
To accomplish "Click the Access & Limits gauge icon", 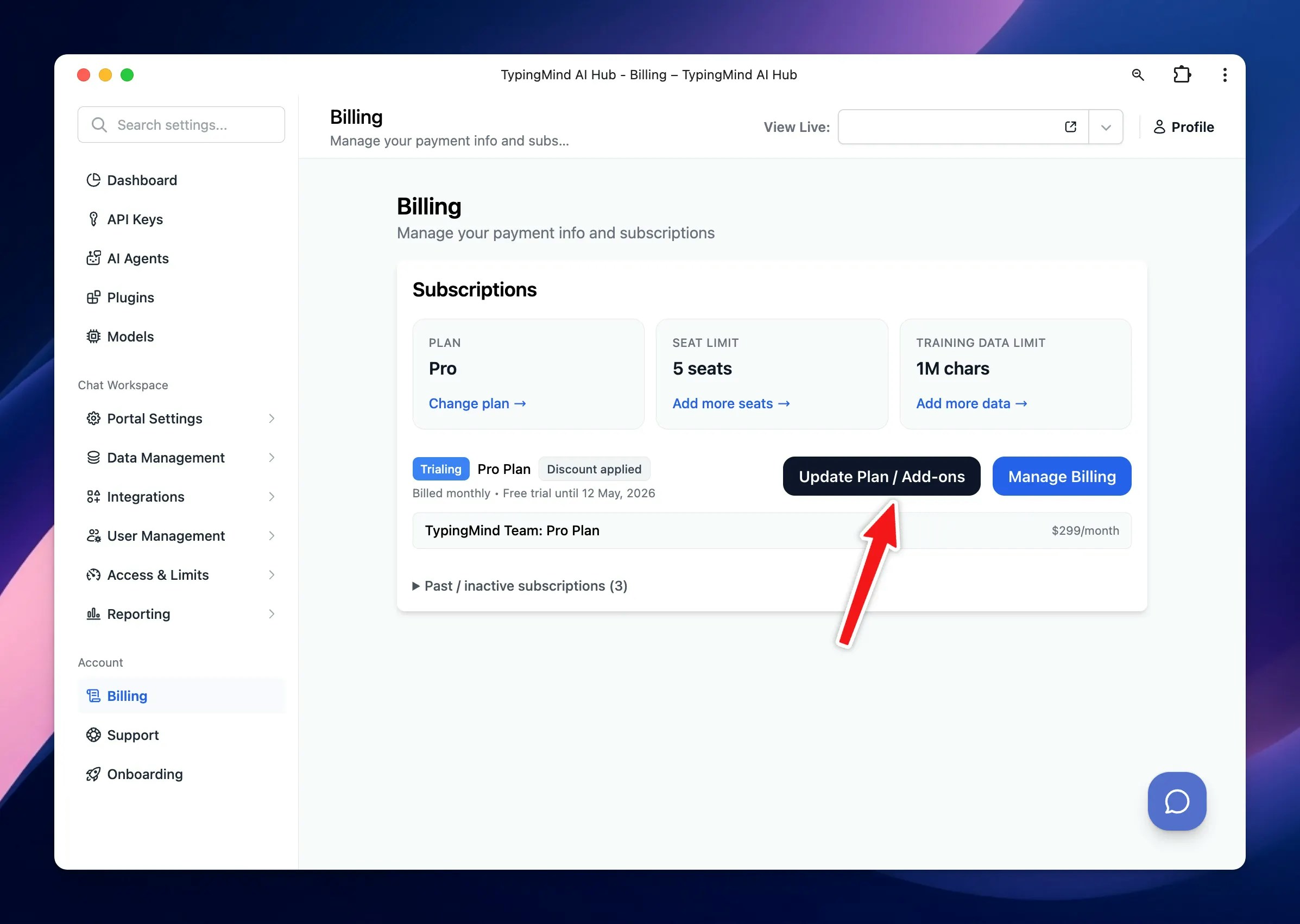I will (93, 575).
